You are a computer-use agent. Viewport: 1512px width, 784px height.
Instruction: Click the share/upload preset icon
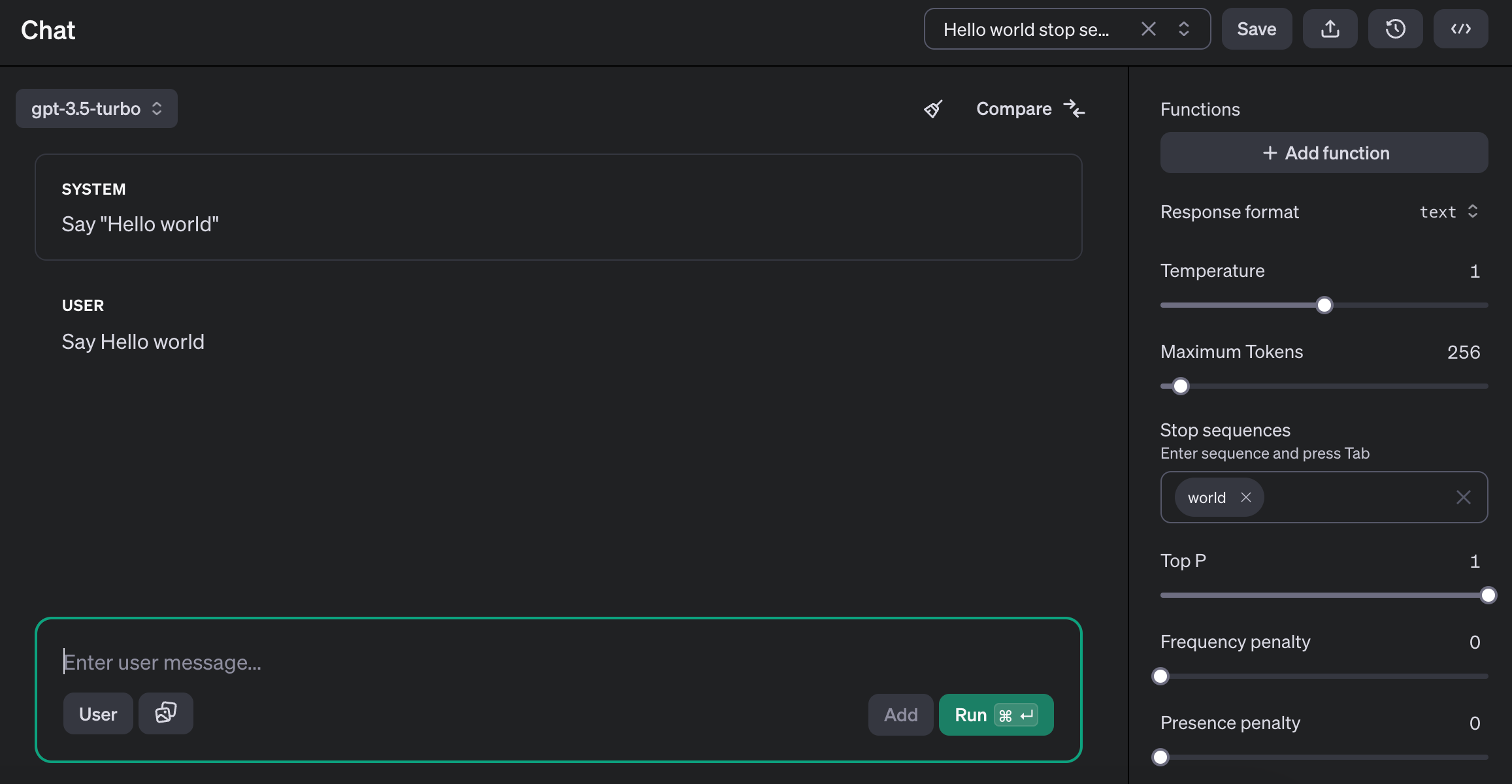[x=1330, y=29]
